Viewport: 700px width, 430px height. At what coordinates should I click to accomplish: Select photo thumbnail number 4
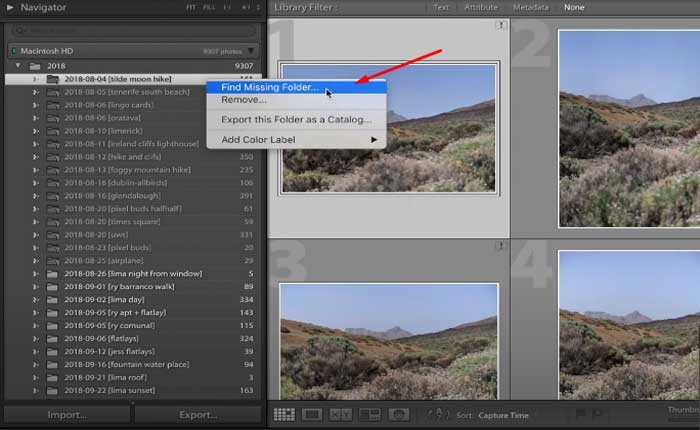coord(629,325)
